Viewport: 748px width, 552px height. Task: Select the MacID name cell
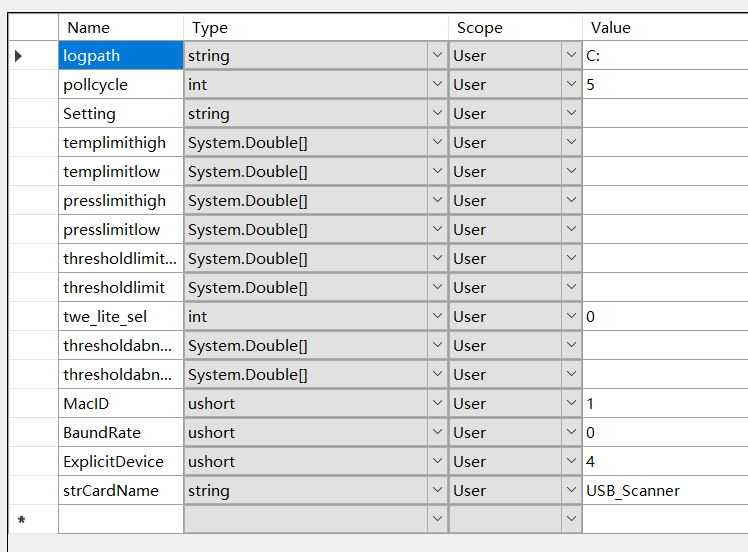click(121, 404)
